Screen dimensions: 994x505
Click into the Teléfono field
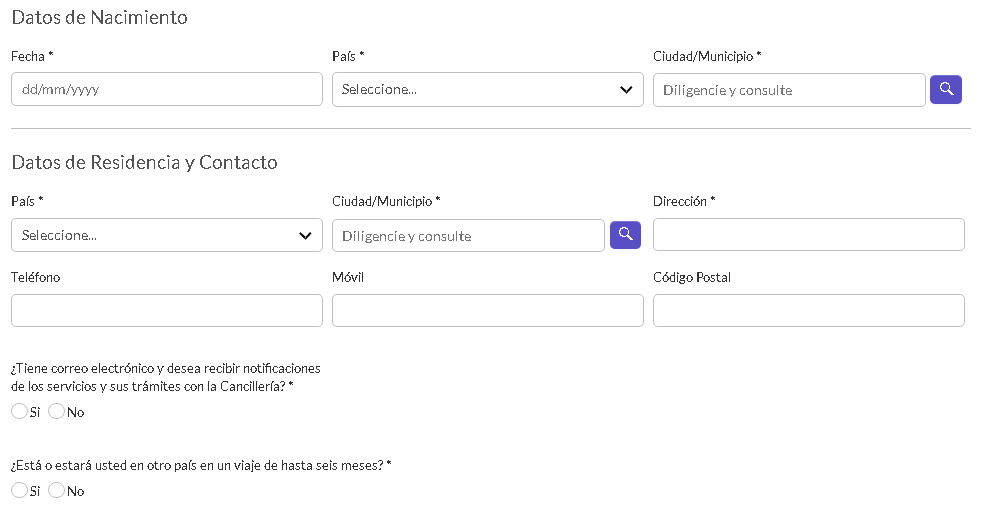point(167,310)
